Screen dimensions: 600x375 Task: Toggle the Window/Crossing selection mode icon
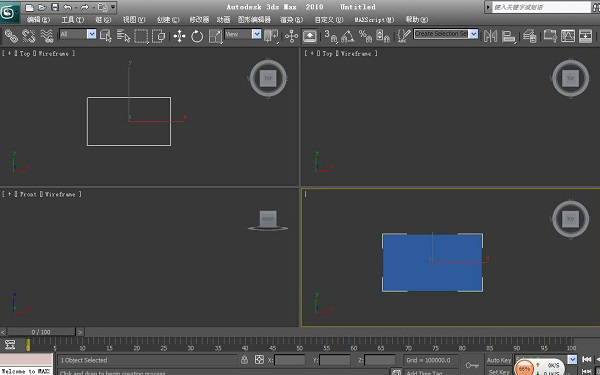pyautogui.click(x=158, y=36)
